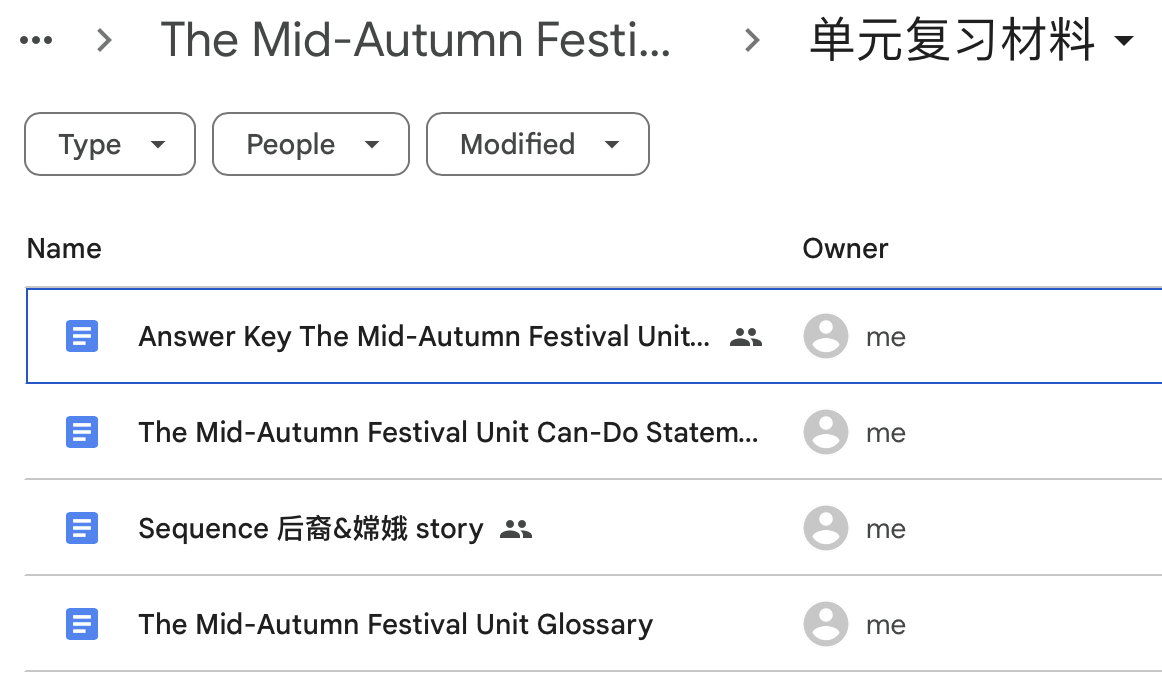Sort files by the Name column header
Image resolution: width=1162 pixels, height=684 pixels.
tap(64, 248)
